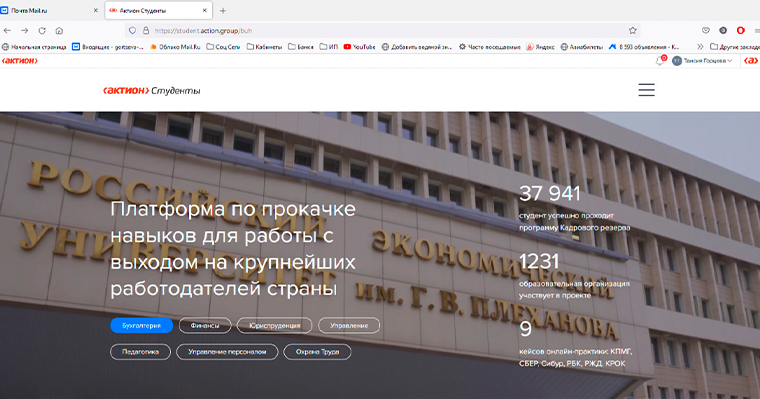Open the red Opera extension icon
The height and width of the screenshot is (399, 760).
point(741,31)
